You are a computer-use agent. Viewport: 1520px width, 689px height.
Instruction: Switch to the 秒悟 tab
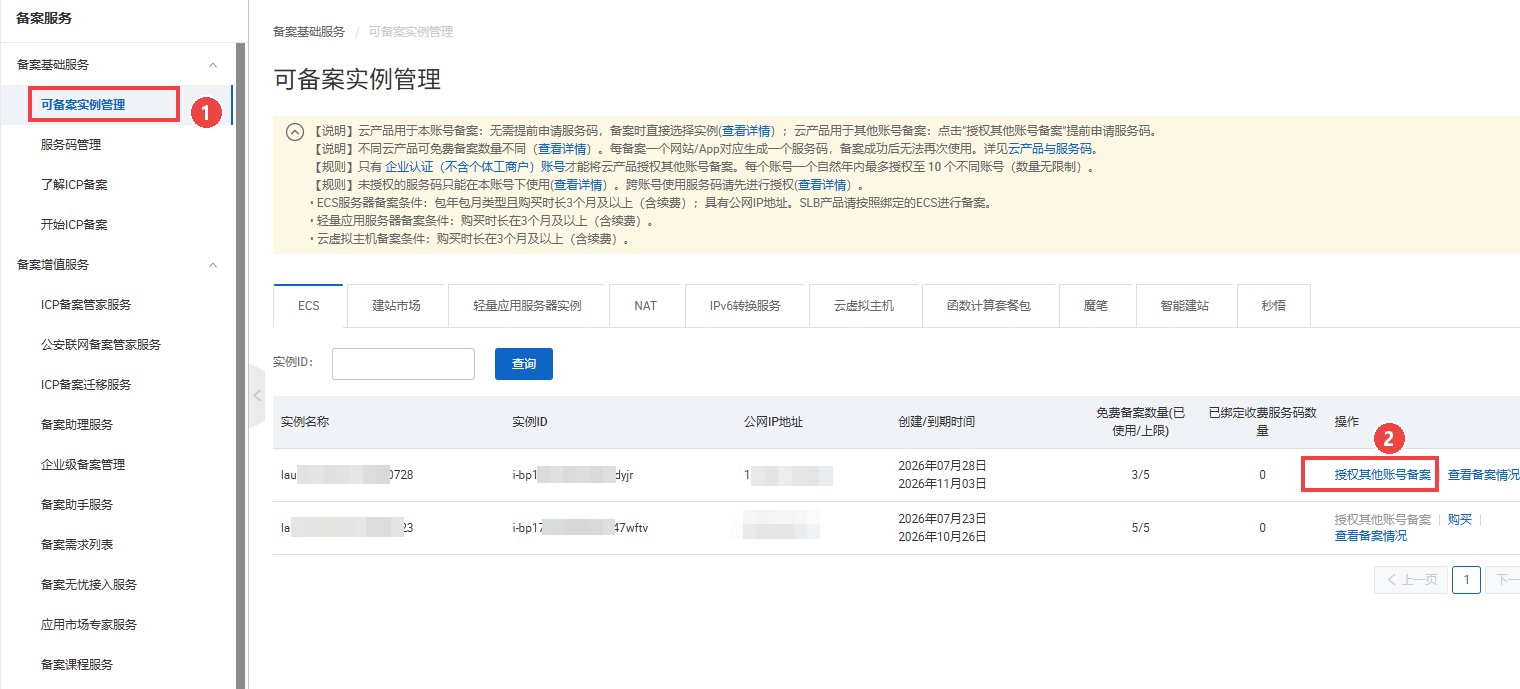point(1273,306)
